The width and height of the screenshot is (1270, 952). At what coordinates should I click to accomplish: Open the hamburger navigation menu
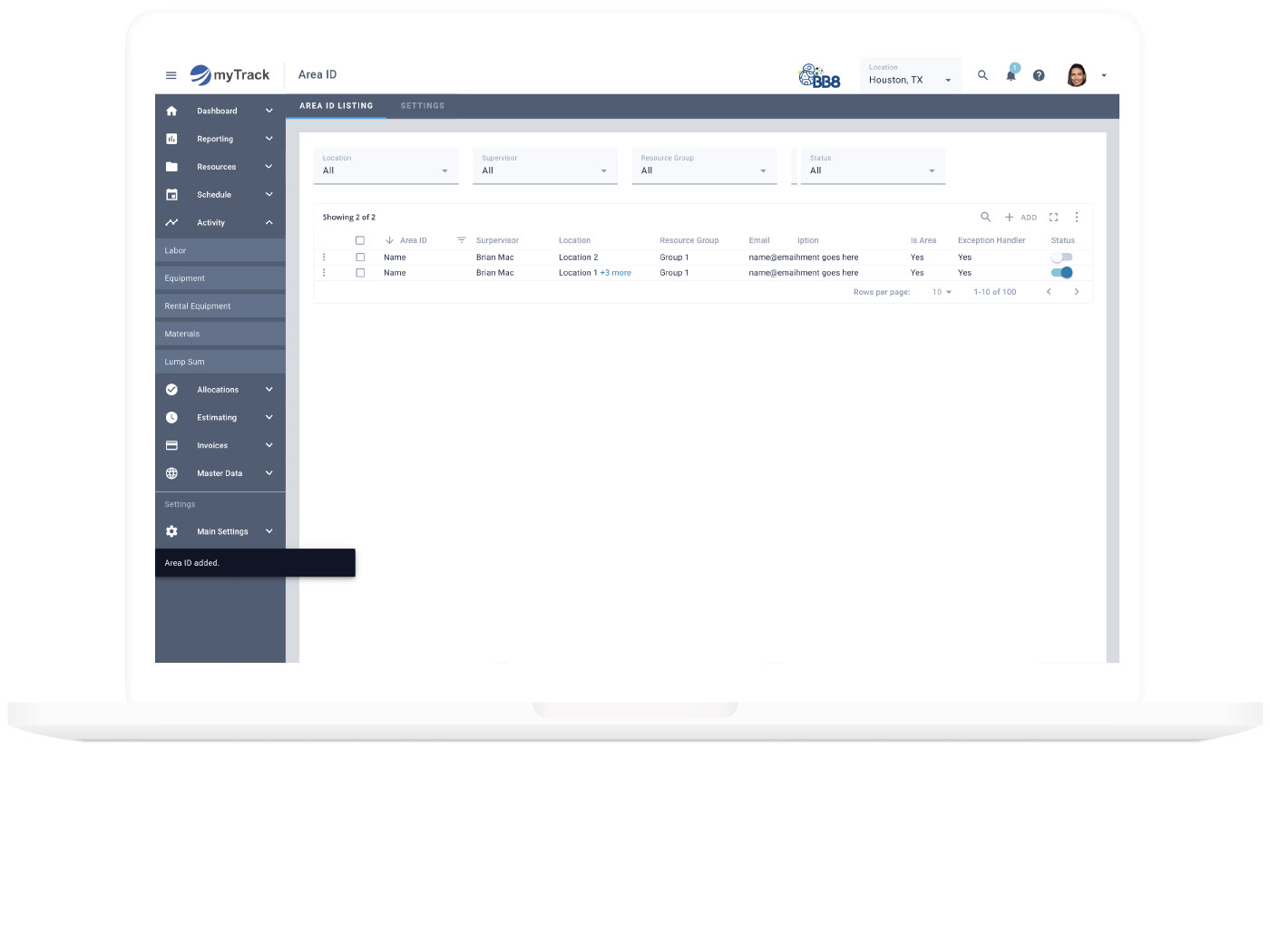171,75
